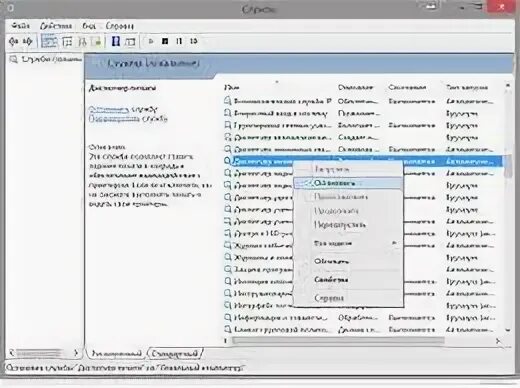Choose Справка at the context menu bottom
The image size is (520, 388).
[348, 298]
